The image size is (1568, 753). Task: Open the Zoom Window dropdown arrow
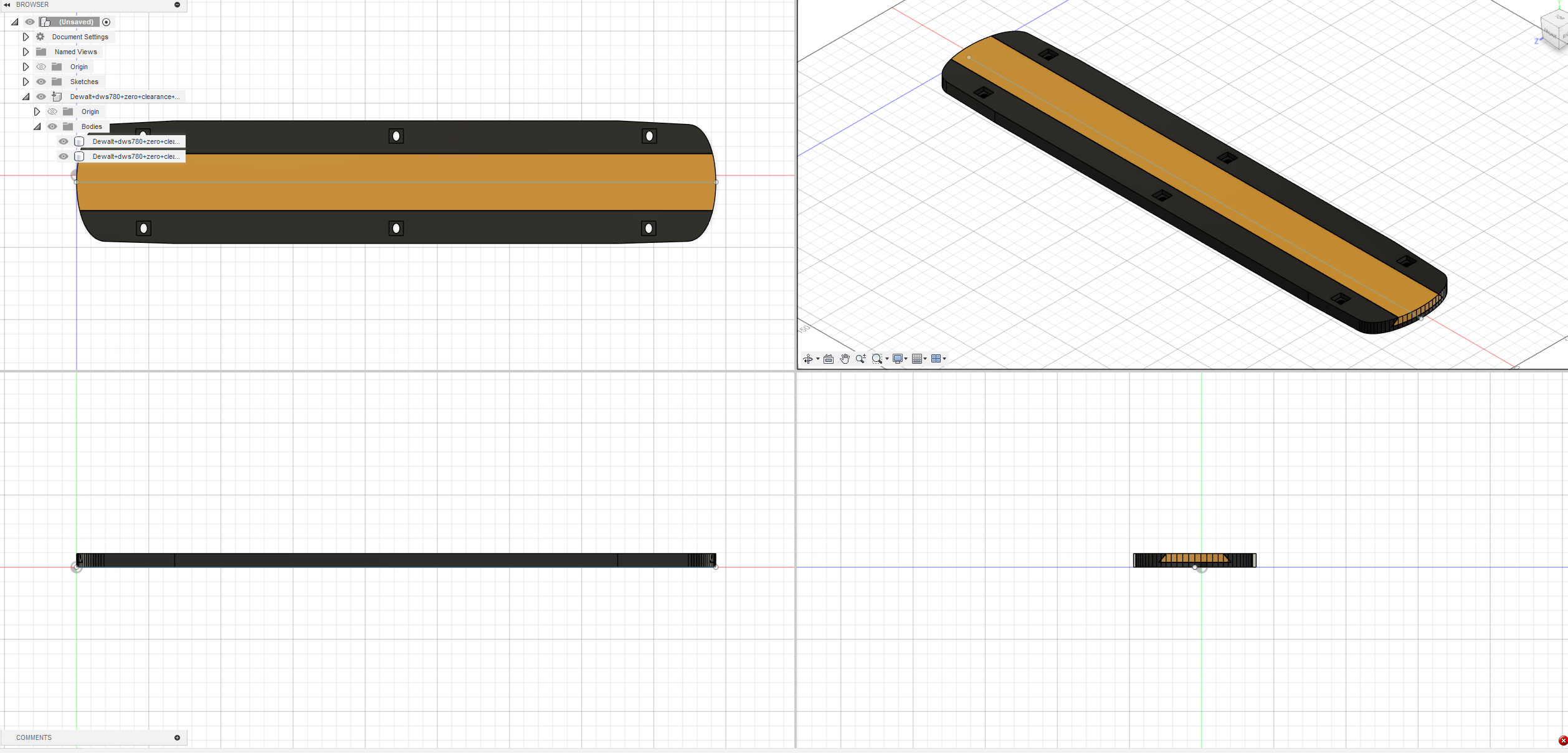[x=887, y=359]
